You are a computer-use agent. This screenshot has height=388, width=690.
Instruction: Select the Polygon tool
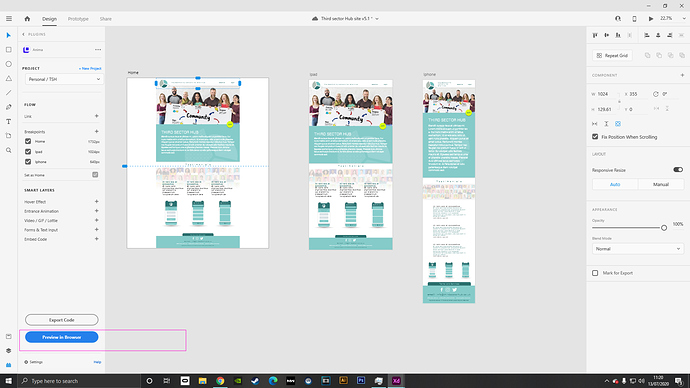tap(8, 78)
